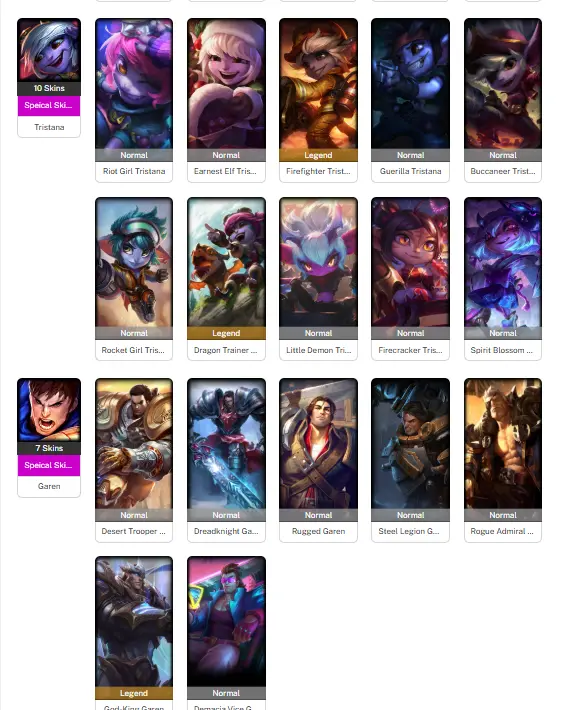Click Garen's purple Special Skin label

click(49, 465)
